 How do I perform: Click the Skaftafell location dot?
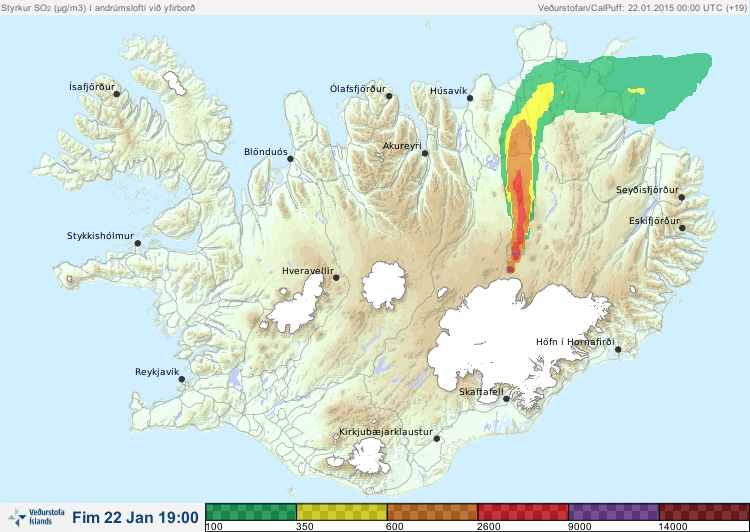click(x=506, y=399)
